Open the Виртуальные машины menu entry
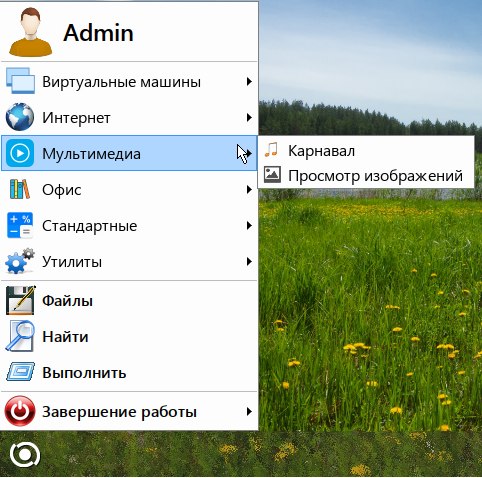The image size is (482, 478). click(129, 81)
